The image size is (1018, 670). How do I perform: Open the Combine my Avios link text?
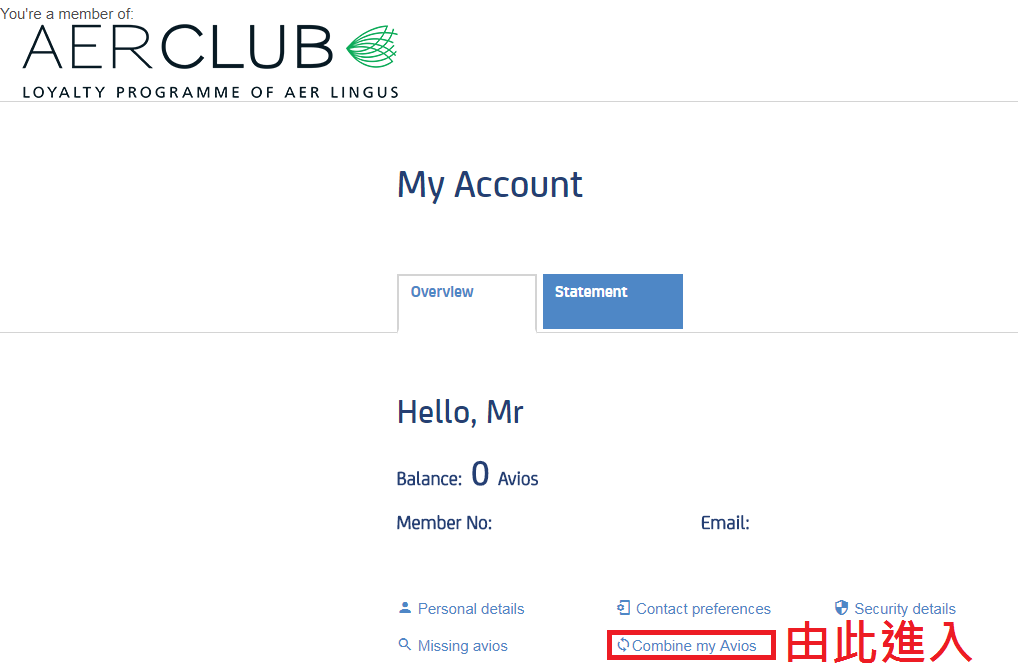tap(694, 646)
